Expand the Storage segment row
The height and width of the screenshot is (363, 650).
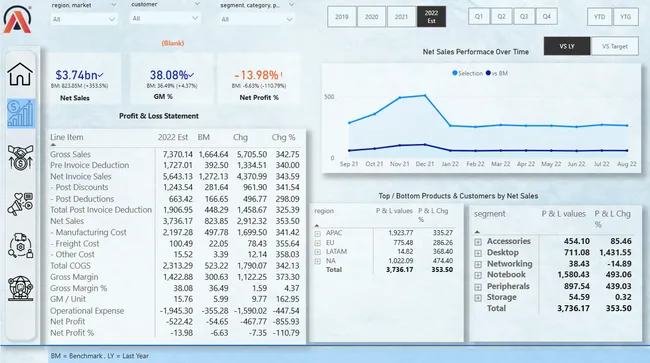(478, 298)
